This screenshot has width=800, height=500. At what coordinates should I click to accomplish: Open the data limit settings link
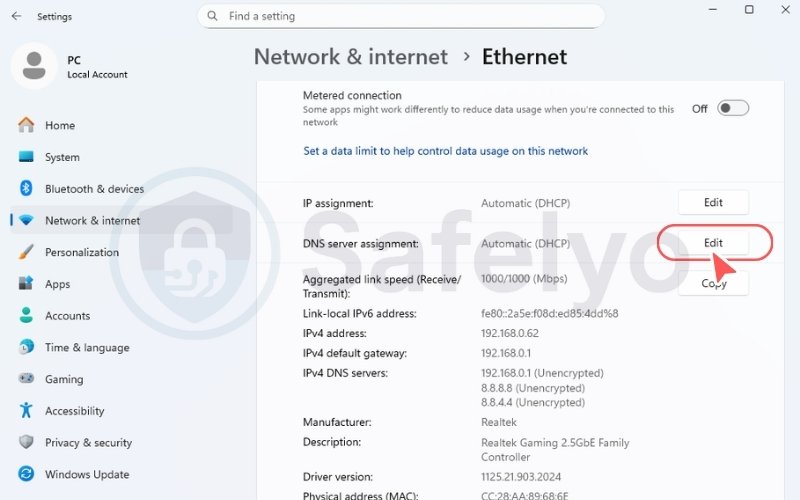[445, 151]
